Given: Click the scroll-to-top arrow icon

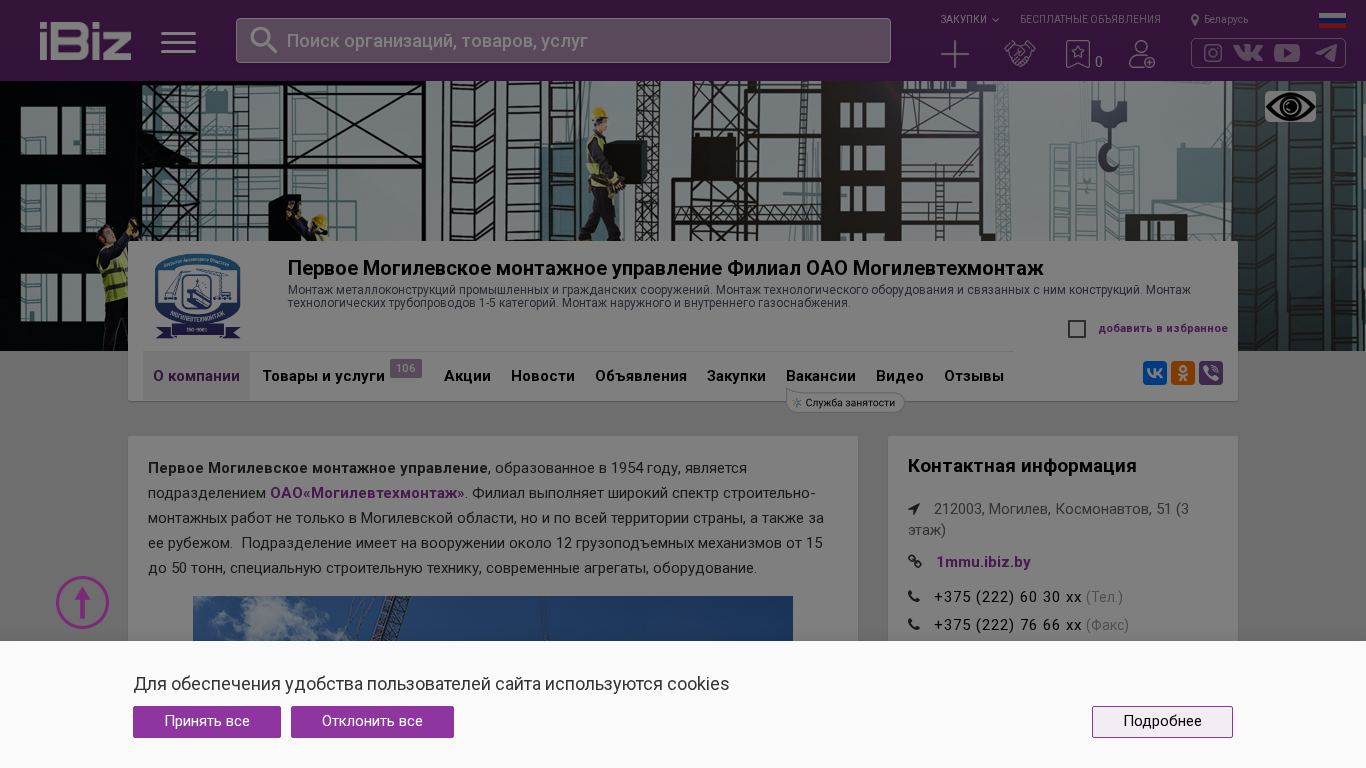Looking at the screenshot, I should 82,602.
